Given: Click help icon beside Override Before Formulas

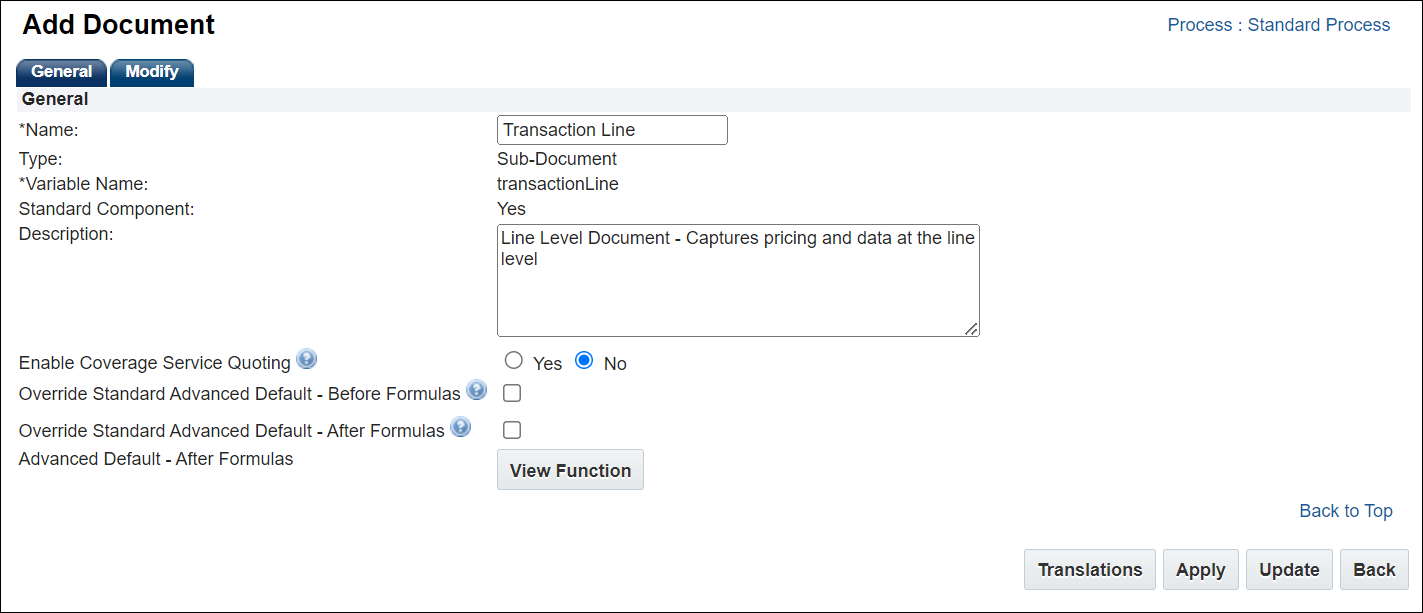Looking at the screenshot, I should click(x=476, y=391).
